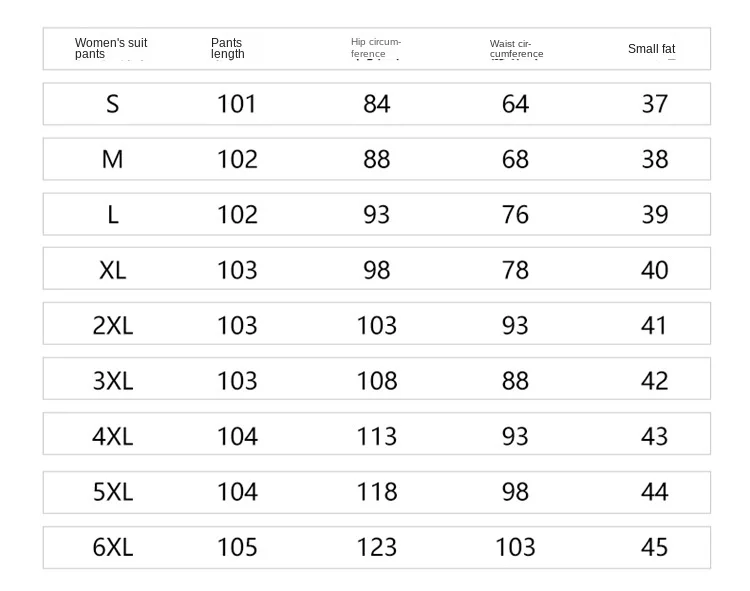
Task: Select the XL size label
Action: click(112, 270)
